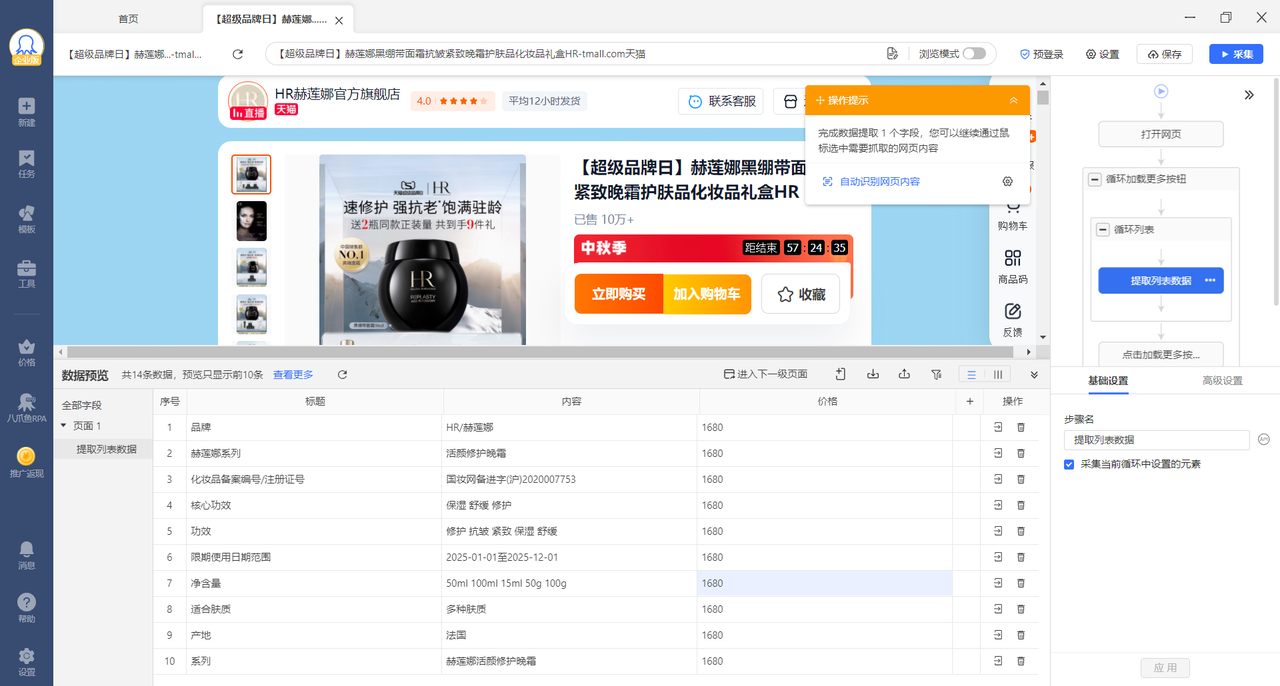The image size is (1280, 686).
Task: Go to the 首页 tab
Action: (128, 19)
